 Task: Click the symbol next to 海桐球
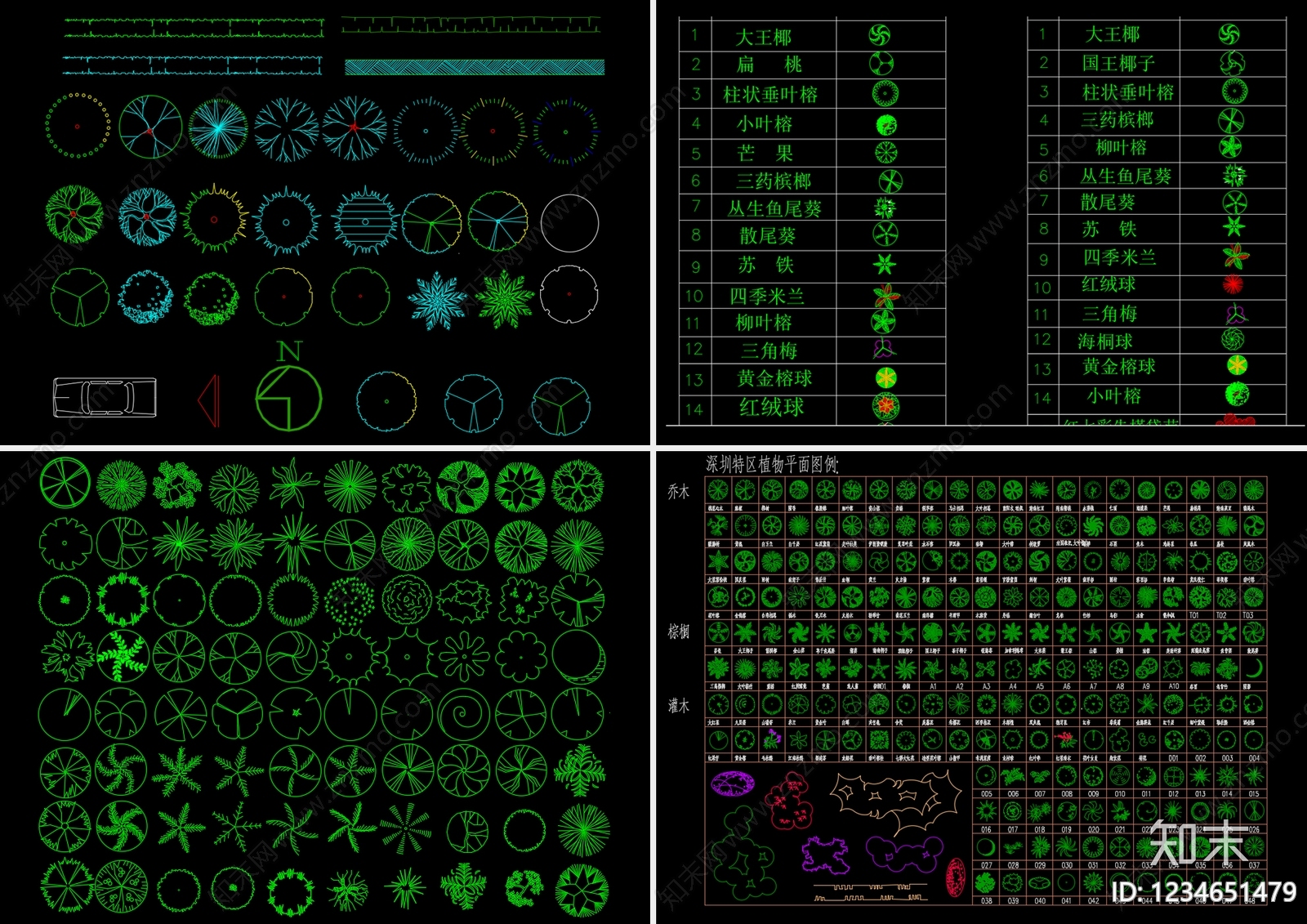1233,338
